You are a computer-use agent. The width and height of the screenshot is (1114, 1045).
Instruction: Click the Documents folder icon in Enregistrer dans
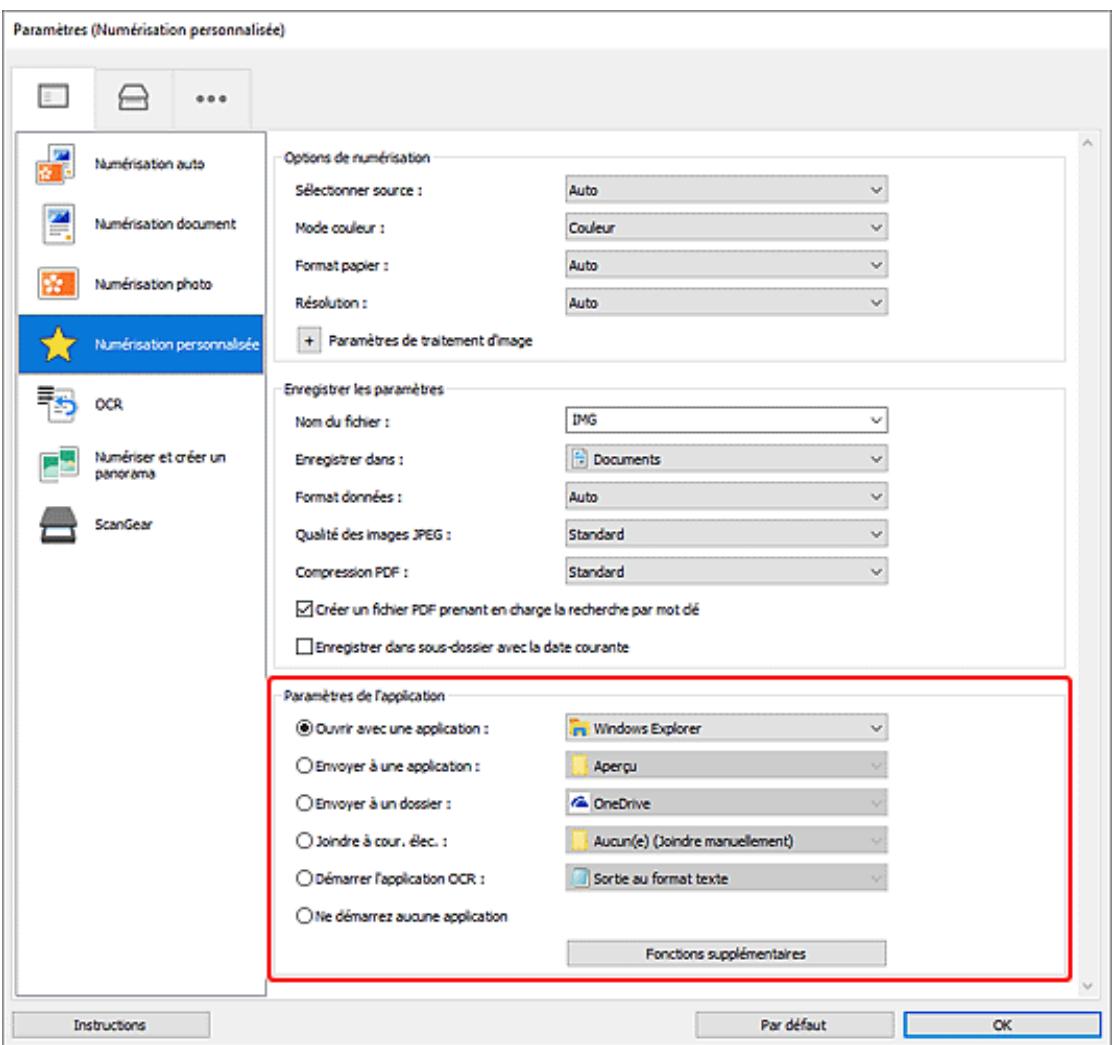(580, 459)
